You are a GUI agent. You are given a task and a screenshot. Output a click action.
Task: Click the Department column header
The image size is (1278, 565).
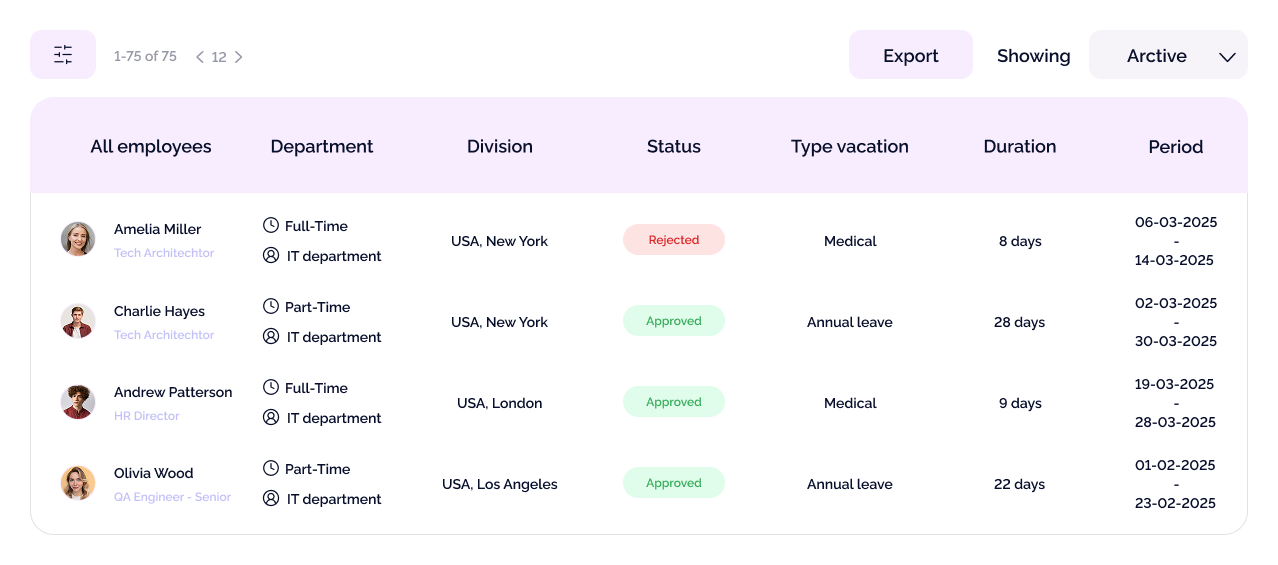(x=321, y=147)
